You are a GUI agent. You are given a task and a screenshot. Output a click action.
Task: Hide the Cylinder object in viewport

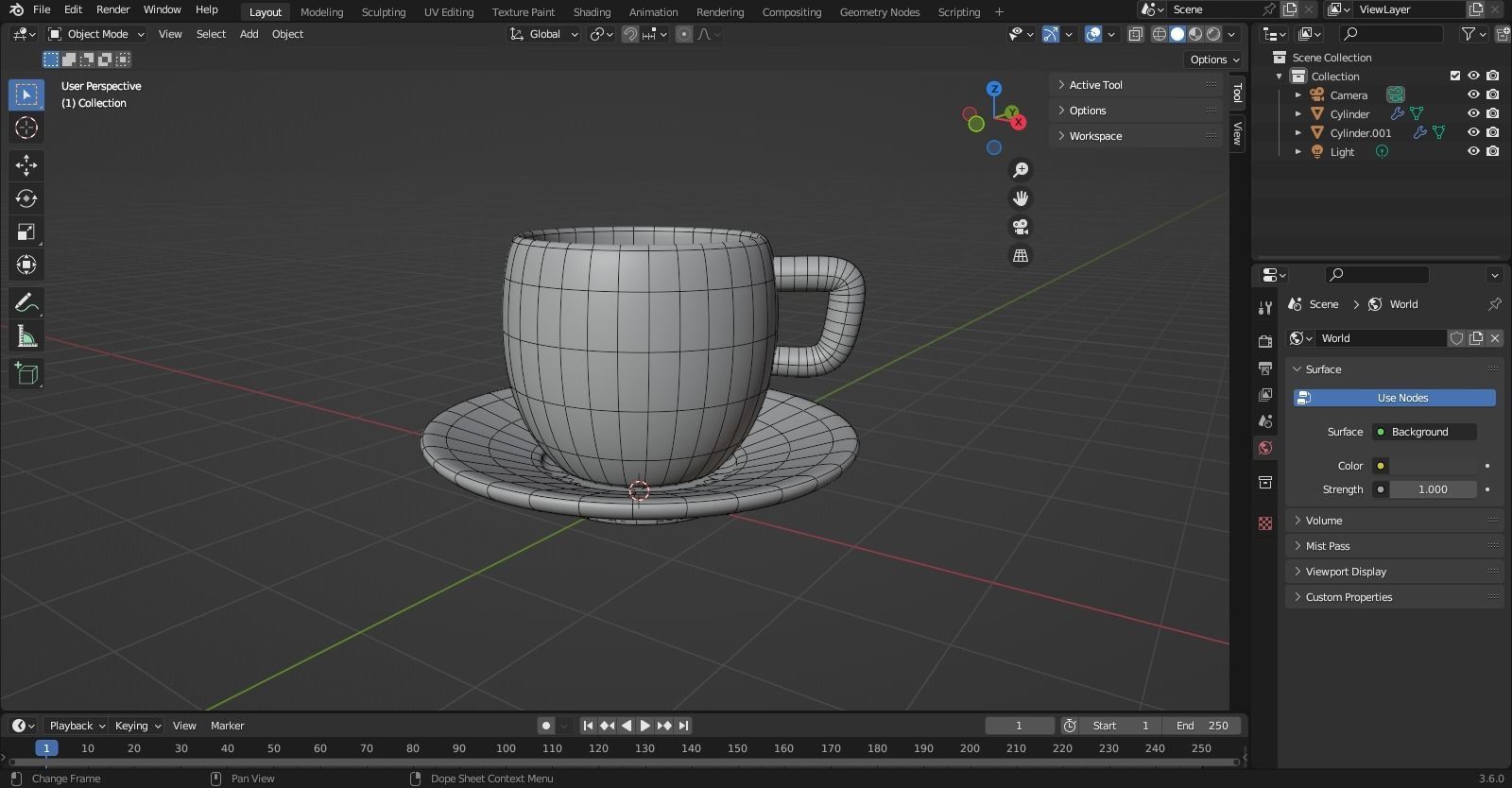(1473, 114)
